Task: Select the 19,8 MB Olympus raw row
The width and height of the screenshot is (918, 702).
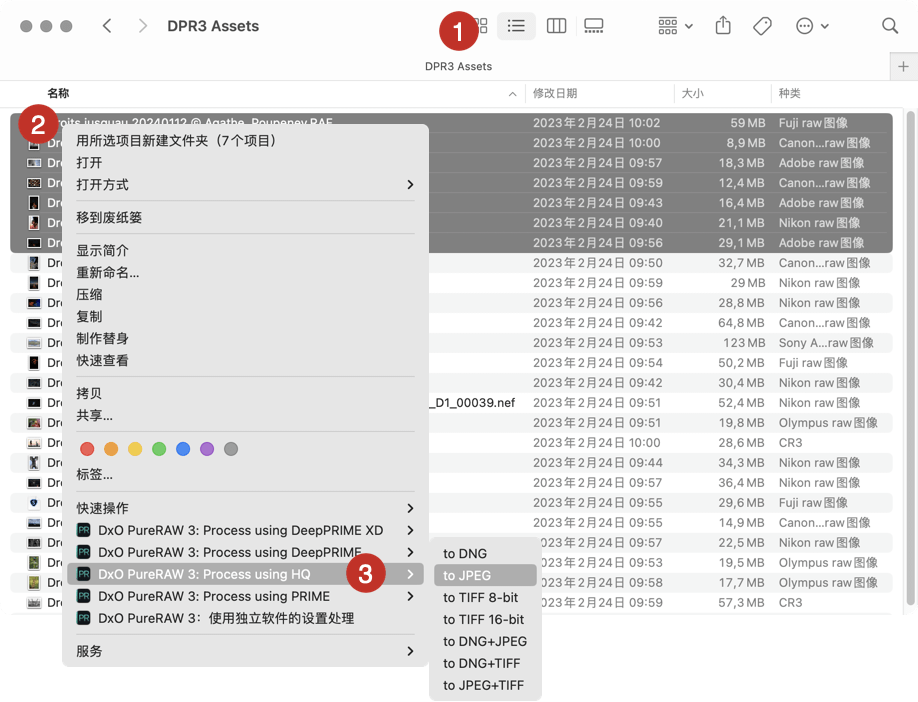Action: (x=451, y=423)
